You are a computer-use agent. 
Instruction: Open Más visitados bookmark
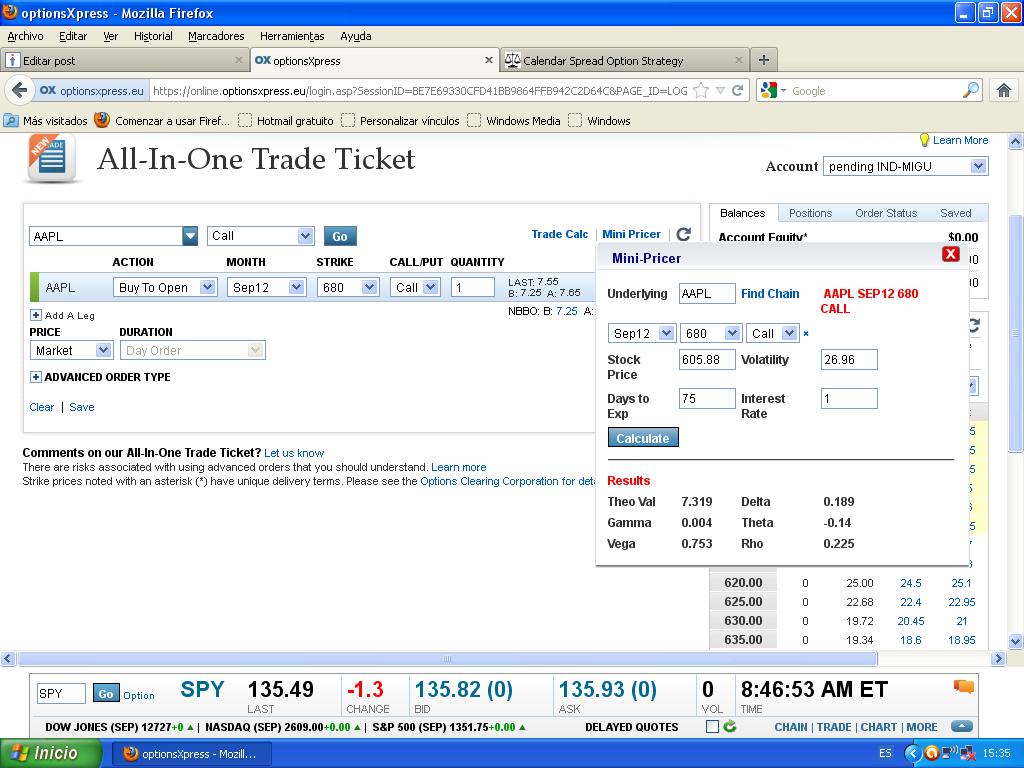click(x=45, y=121)
